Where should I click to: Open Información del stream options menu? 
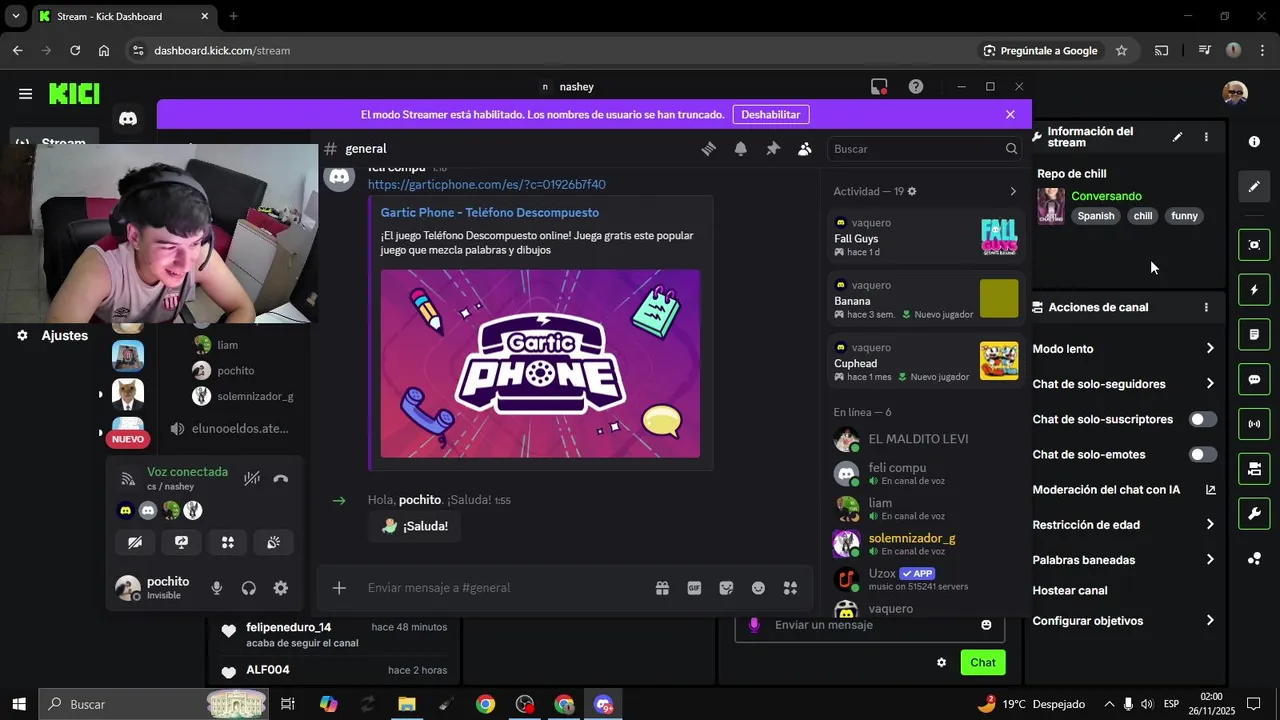click(x=1206, y=137)
